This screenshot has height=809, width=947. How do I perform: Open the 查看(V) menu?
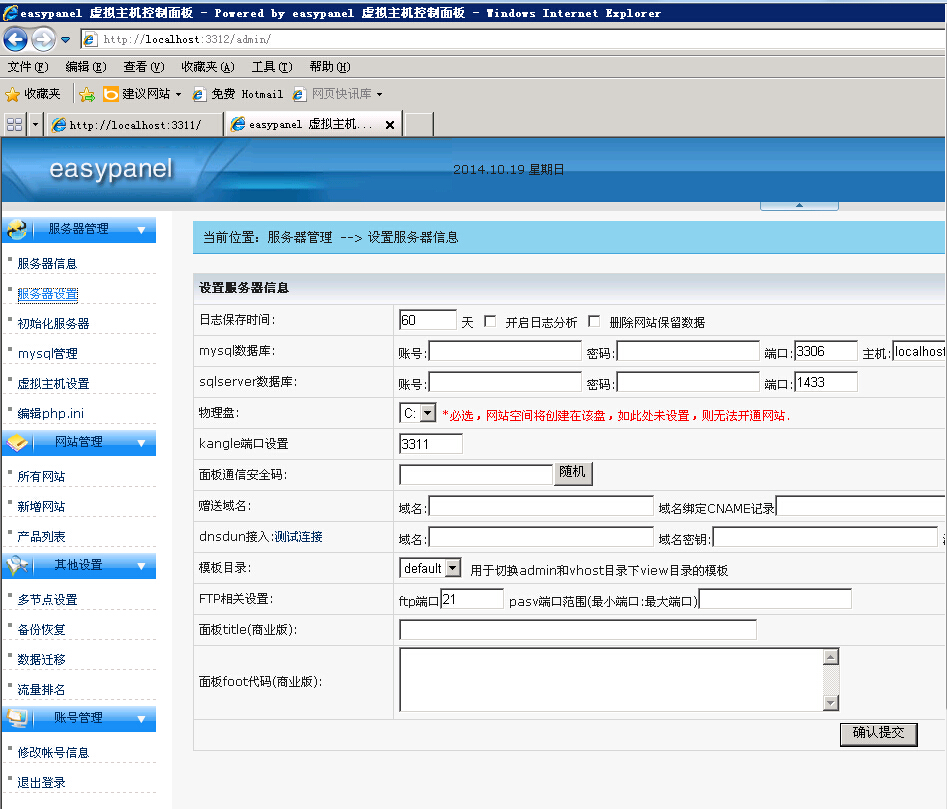[x=144, y=67]
